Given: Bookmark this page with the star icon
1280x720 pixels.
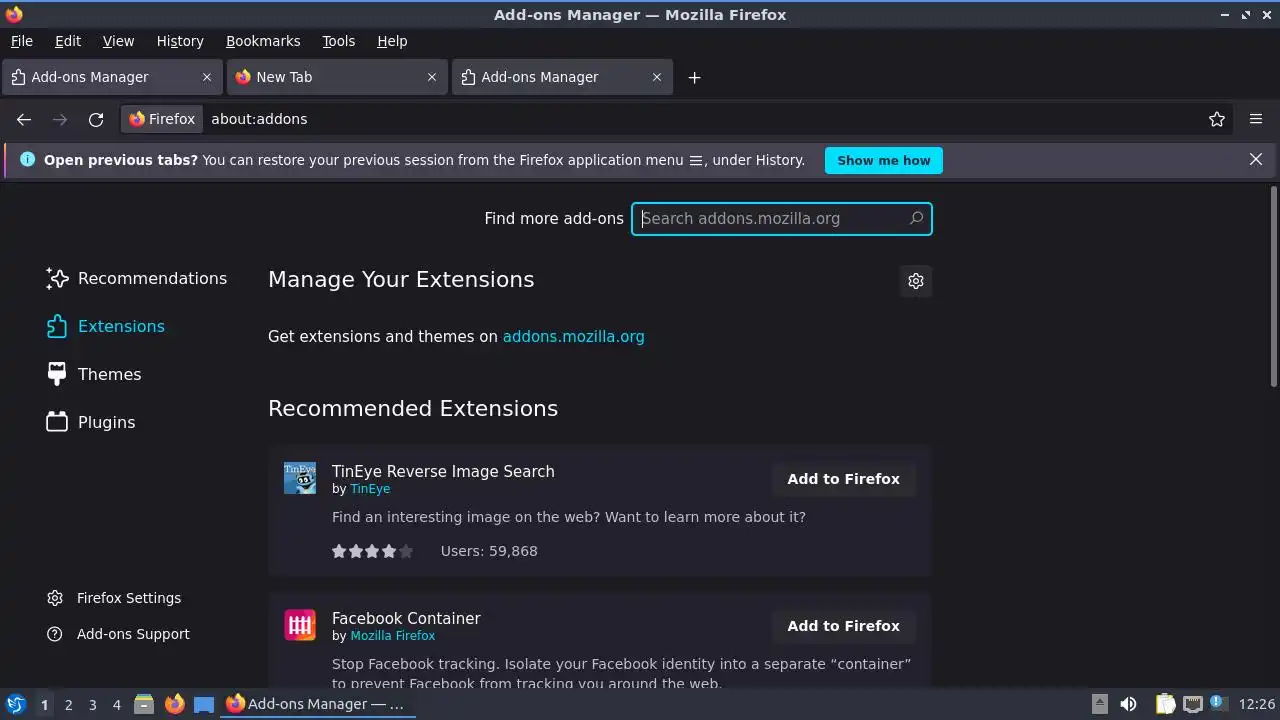Looking at the screenshot, I should pos(1217,119).
